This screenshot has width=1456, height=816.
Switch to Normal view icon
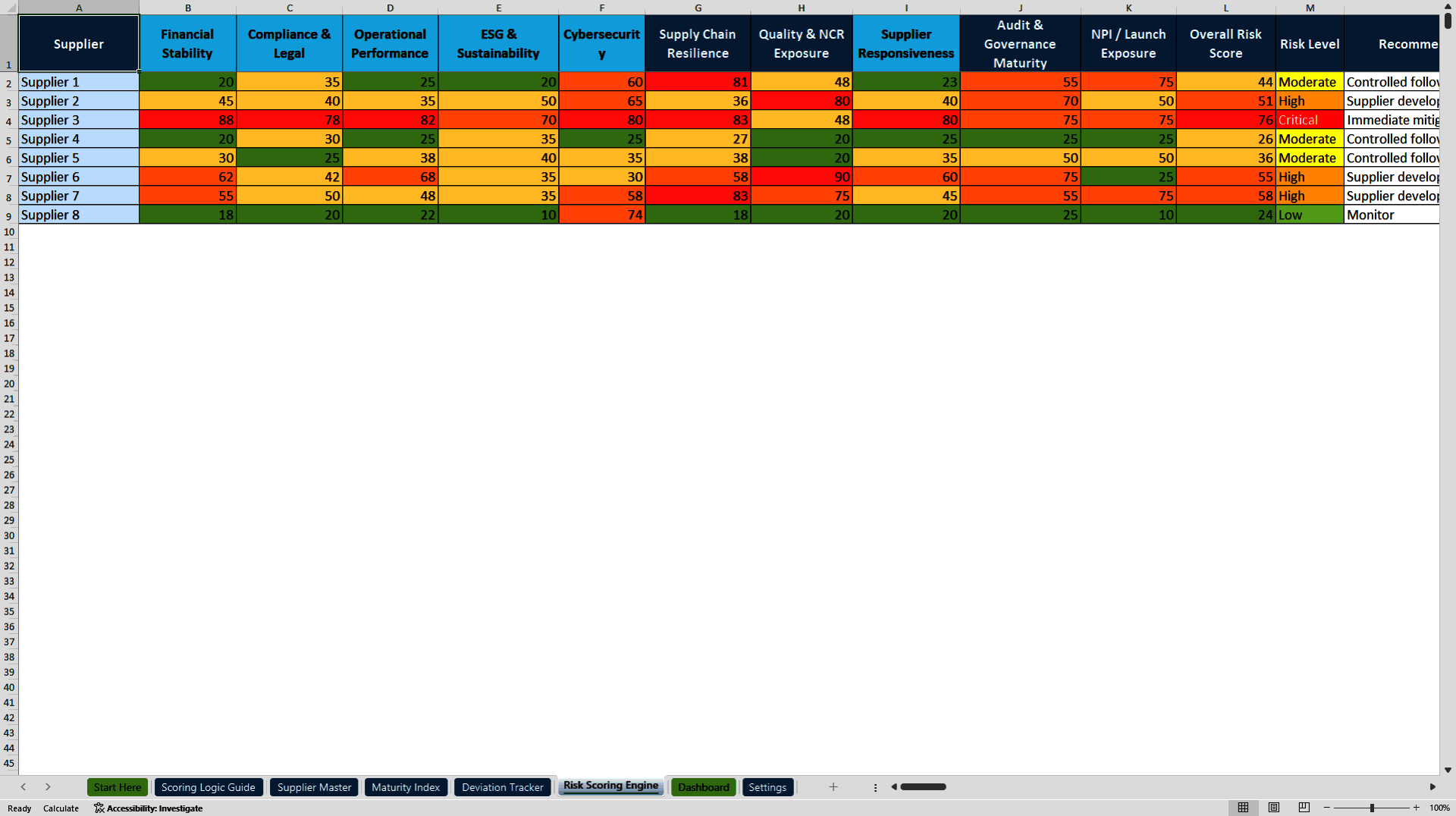[x=1243, y=808]
